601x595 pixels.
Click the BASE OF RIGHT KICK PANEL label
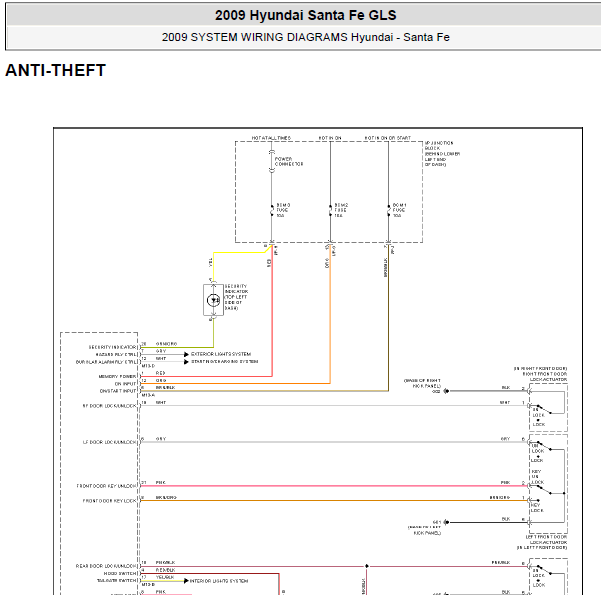click(x=422, y=383)
